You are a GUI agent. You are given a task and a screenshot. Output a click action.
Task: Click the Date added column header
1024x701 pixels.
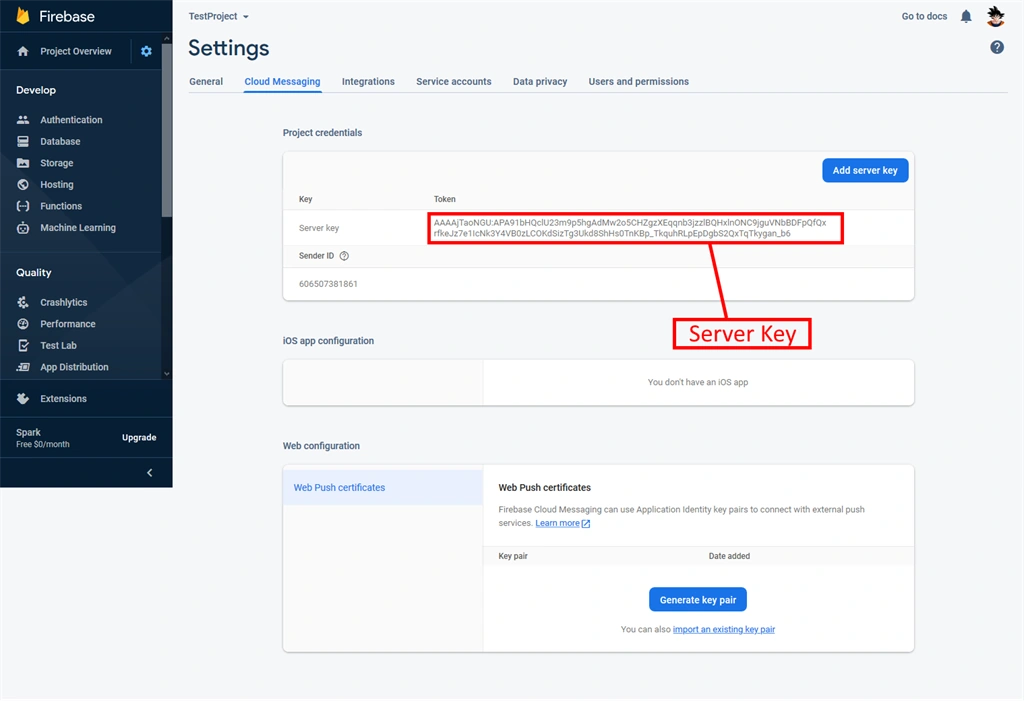tap(729, 556)
